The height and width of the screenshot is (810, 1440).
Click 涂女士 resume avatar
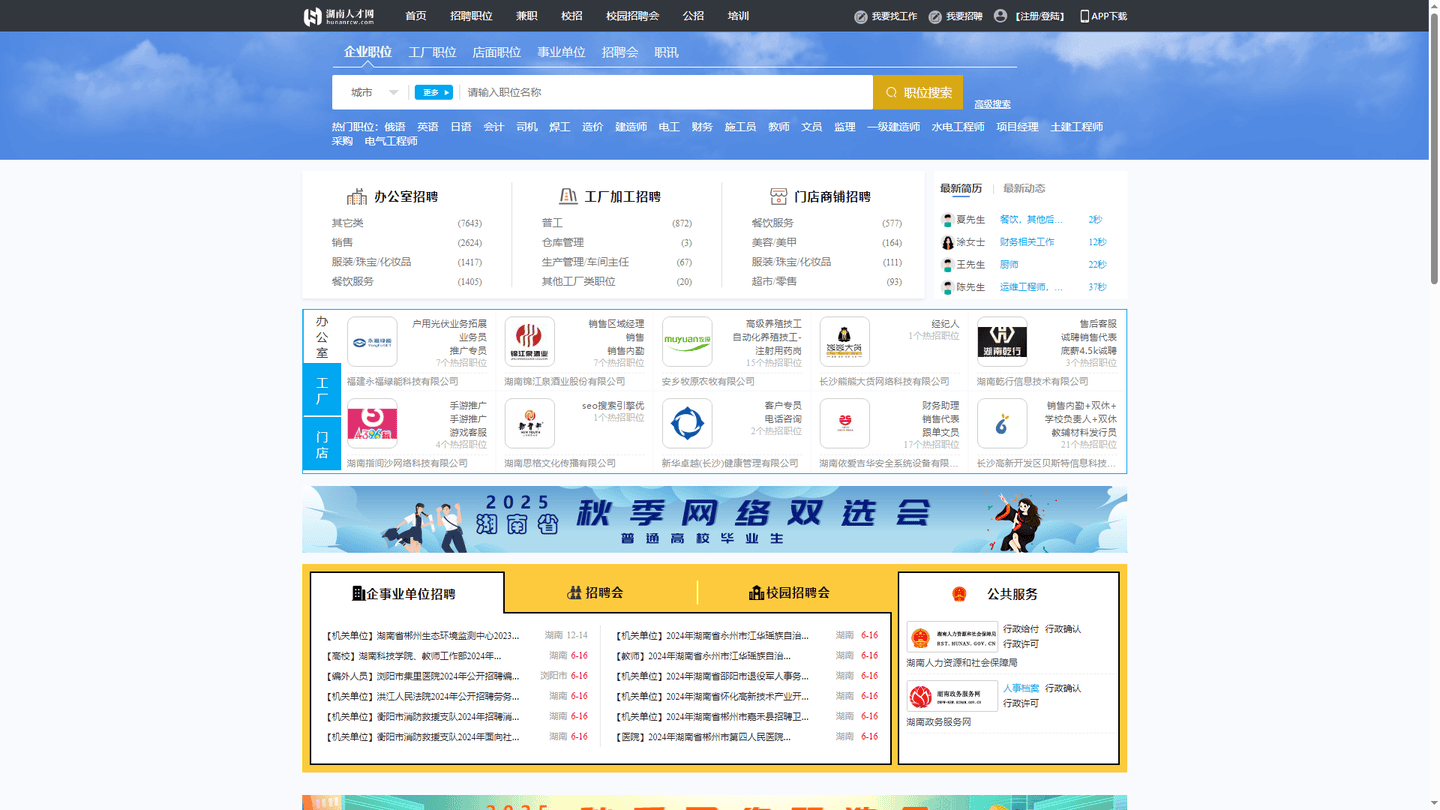click(947, 242)
